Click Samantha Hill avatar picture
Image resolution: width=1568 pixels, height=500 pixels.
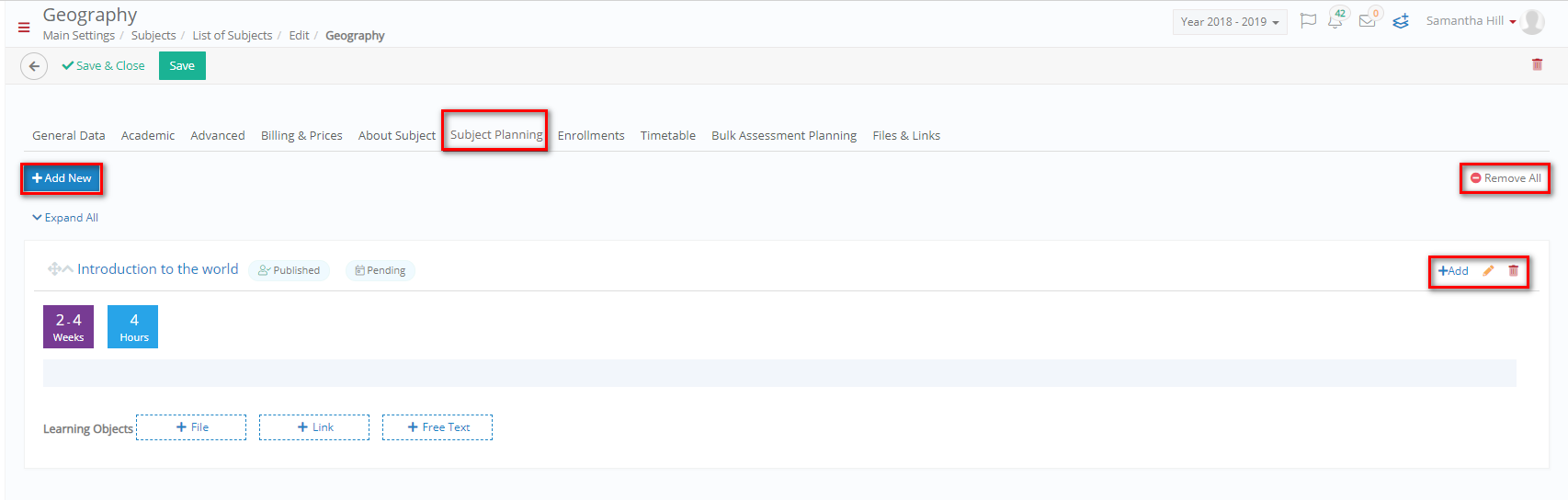pos(1532,21)
